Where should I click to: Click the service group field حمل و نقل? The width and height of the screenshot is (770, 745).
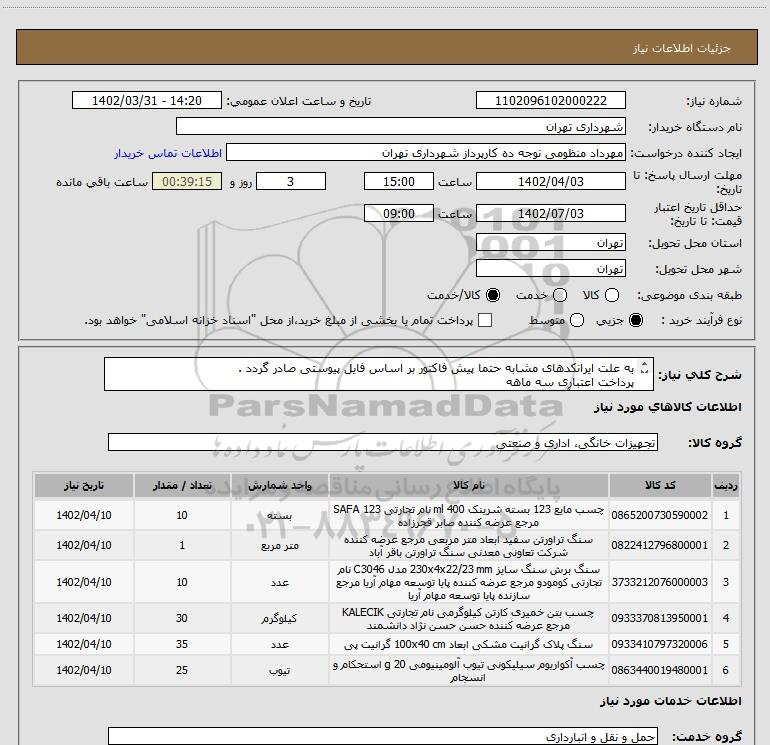pyautogui.click(x=383, y=737)
